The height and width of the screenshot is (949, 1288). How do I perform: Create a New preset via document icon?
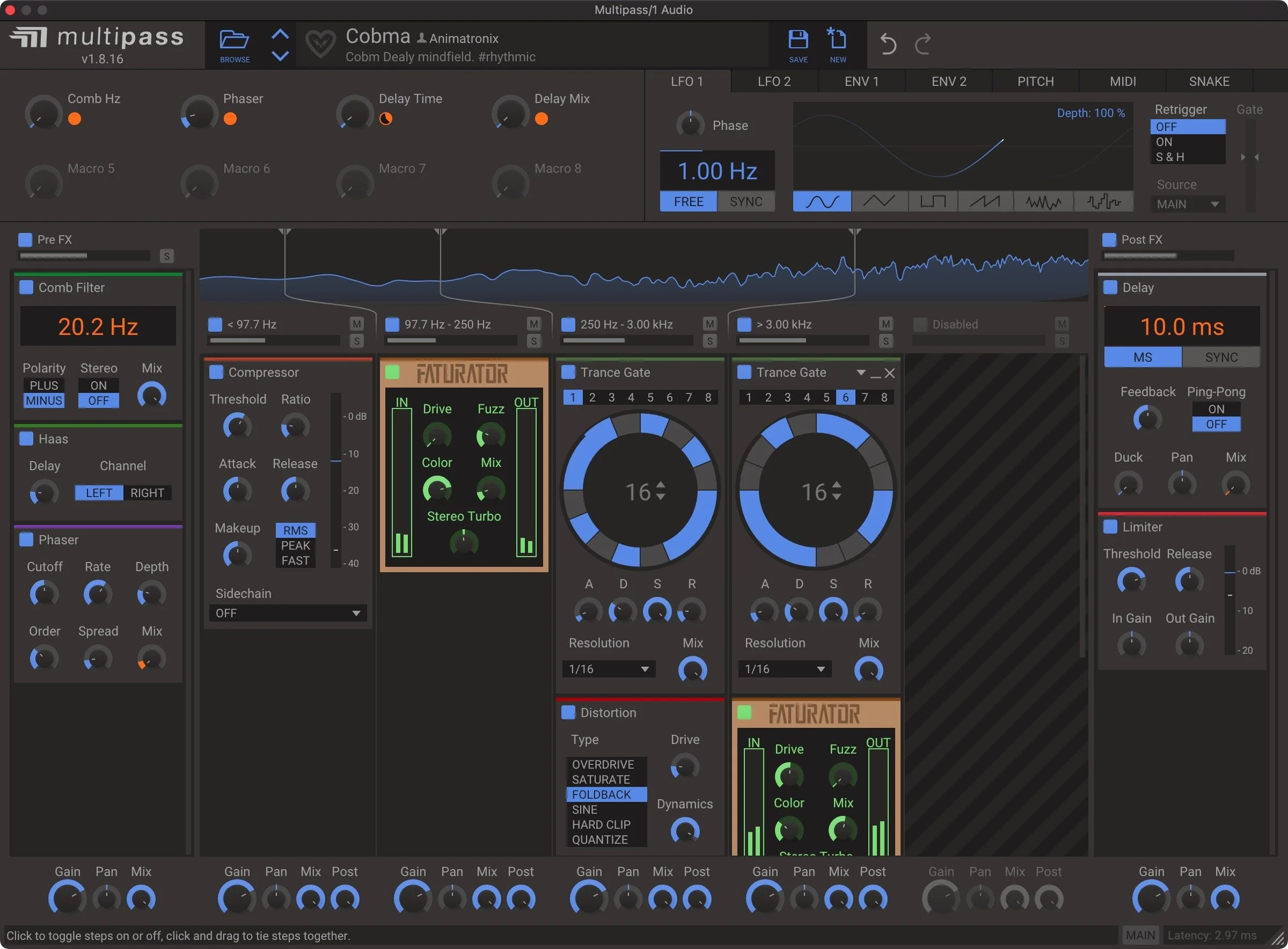coord(837,39)
